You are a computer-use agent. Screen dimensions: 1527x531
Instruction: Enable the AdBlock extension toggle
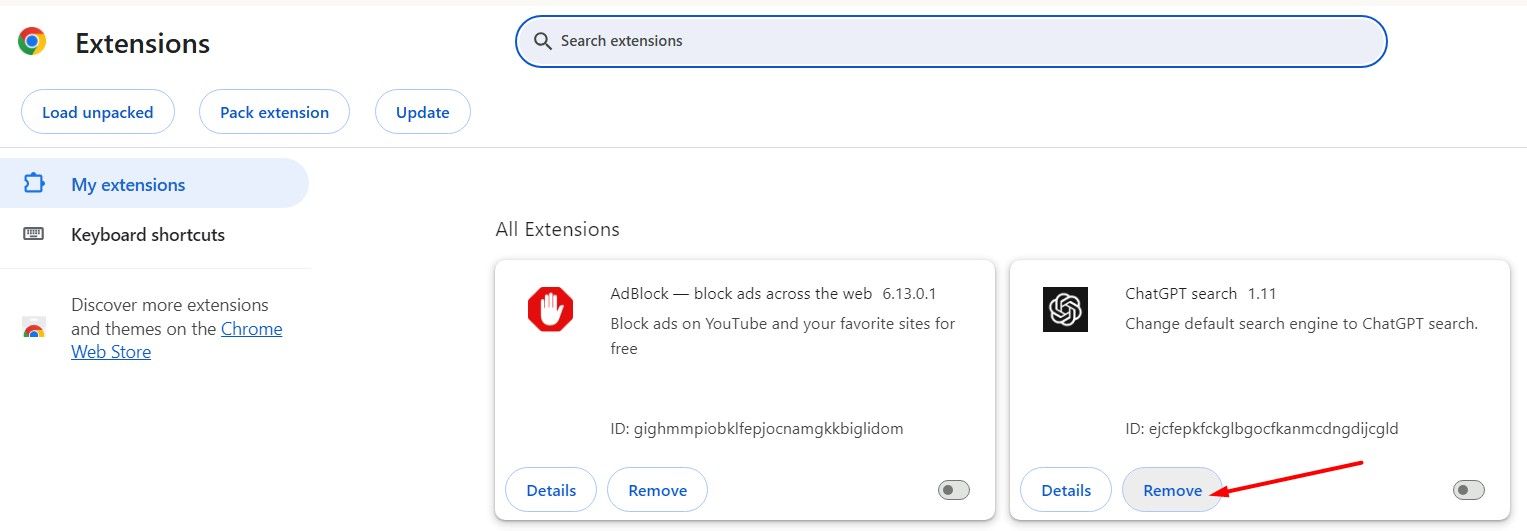point(954,490)
